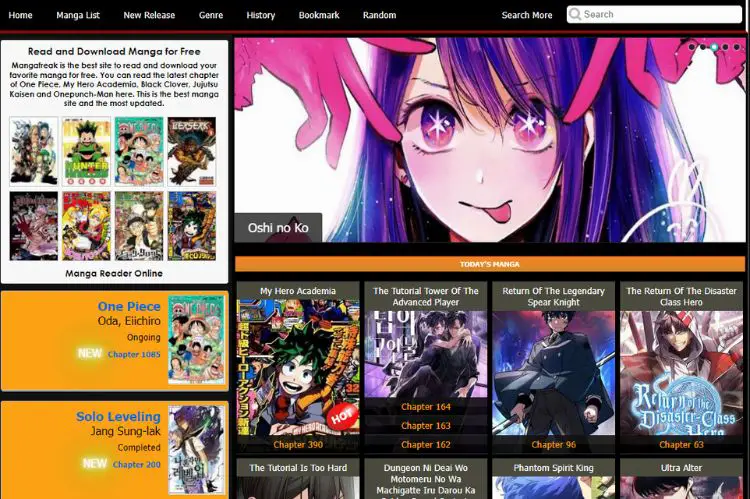Image resolution: width=750 pixels, height=499 pixels.
Task: Click the Solo Leveling cover image
Action: 196,450
